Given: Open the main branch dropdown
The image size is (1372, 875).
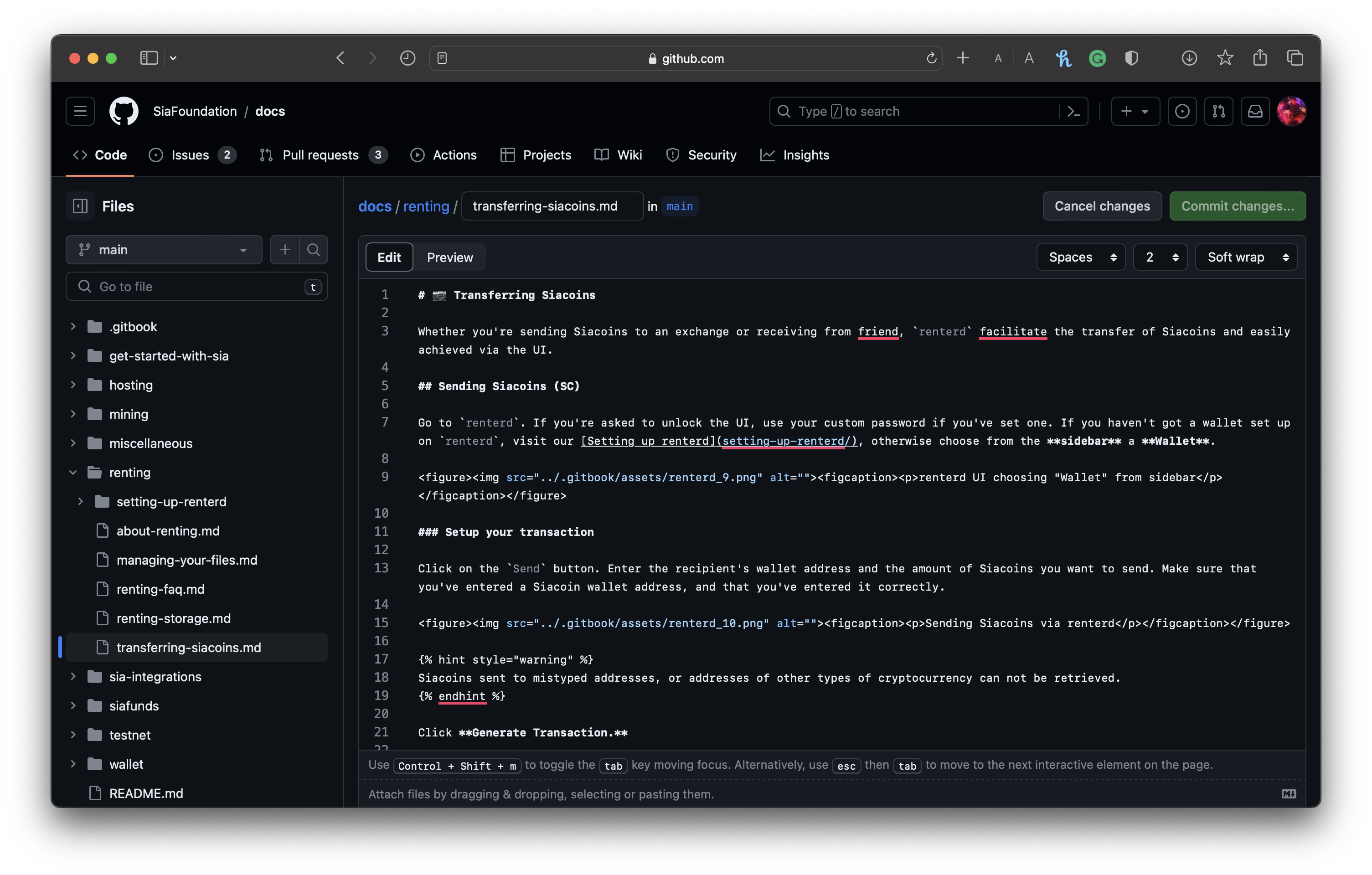Looking at the screenshot, I should [x=164, y=250].
